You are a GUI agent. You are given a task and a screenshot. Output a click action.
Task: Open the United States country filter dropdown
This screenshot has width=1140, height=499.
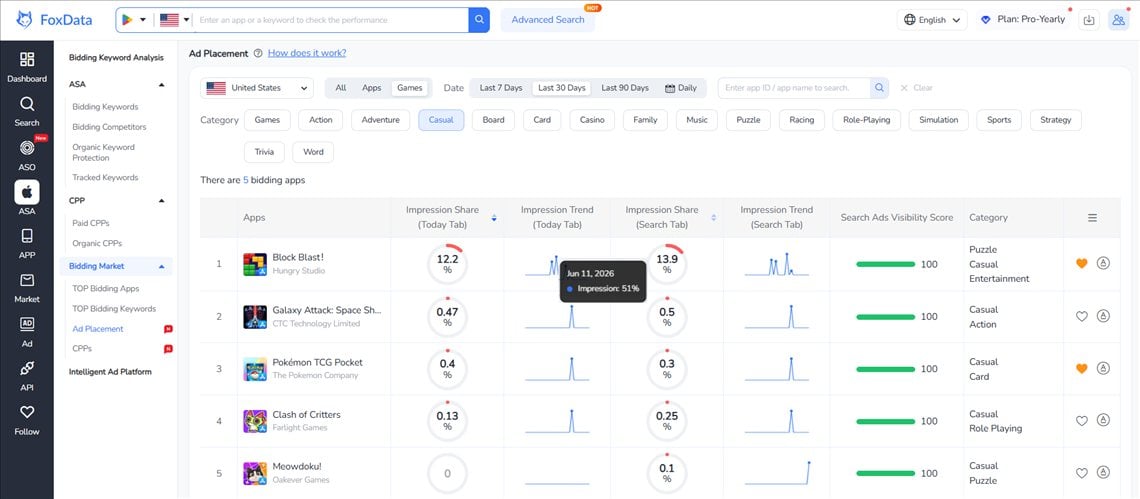[x=257, y=88]
